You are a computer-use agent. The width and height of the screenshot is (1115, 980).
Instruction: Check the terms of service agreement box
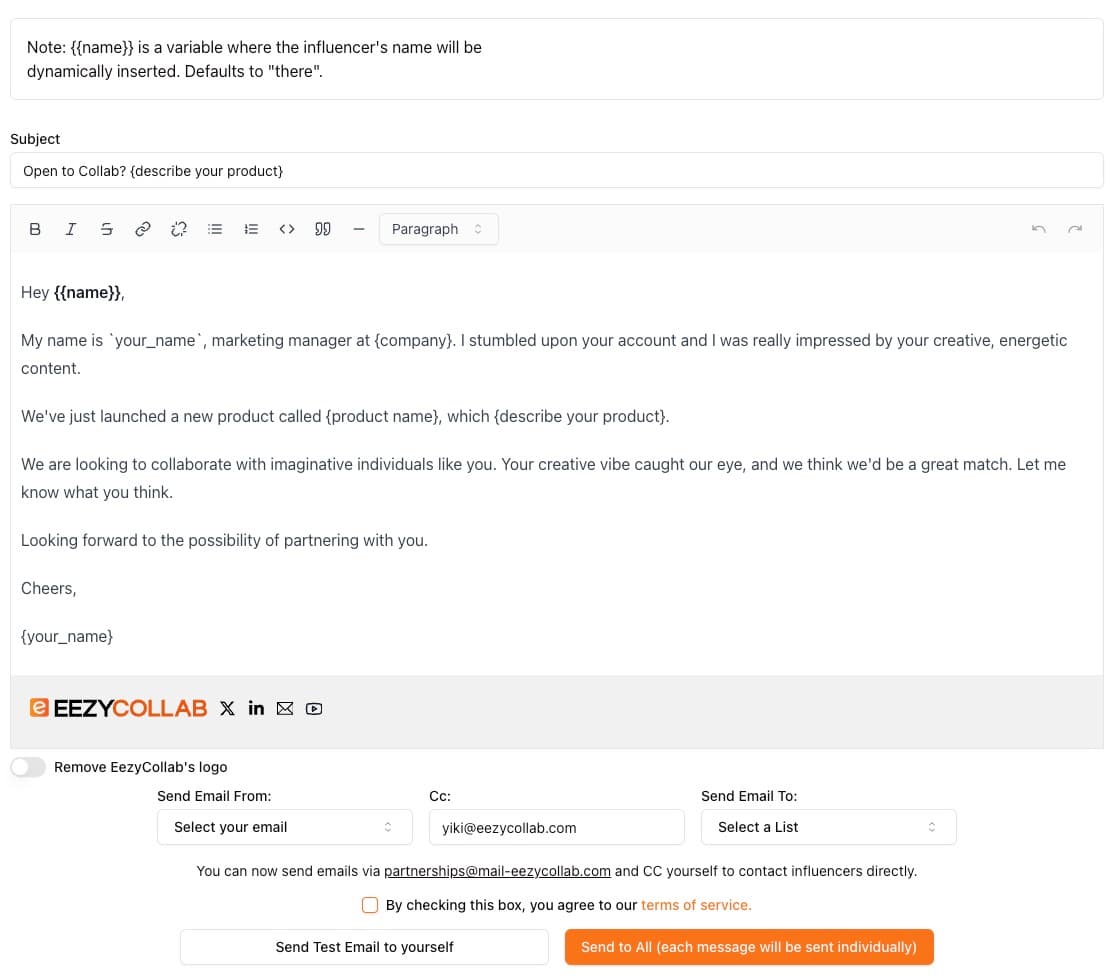[370, 905]
